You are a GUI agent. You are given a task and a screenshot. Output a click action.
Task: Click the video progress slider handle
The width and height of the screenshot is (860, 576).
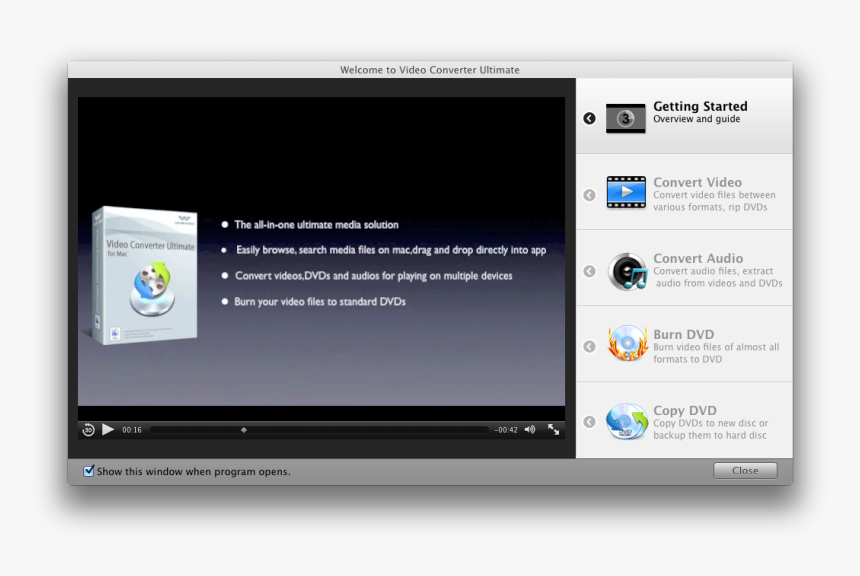coord(244,430)
